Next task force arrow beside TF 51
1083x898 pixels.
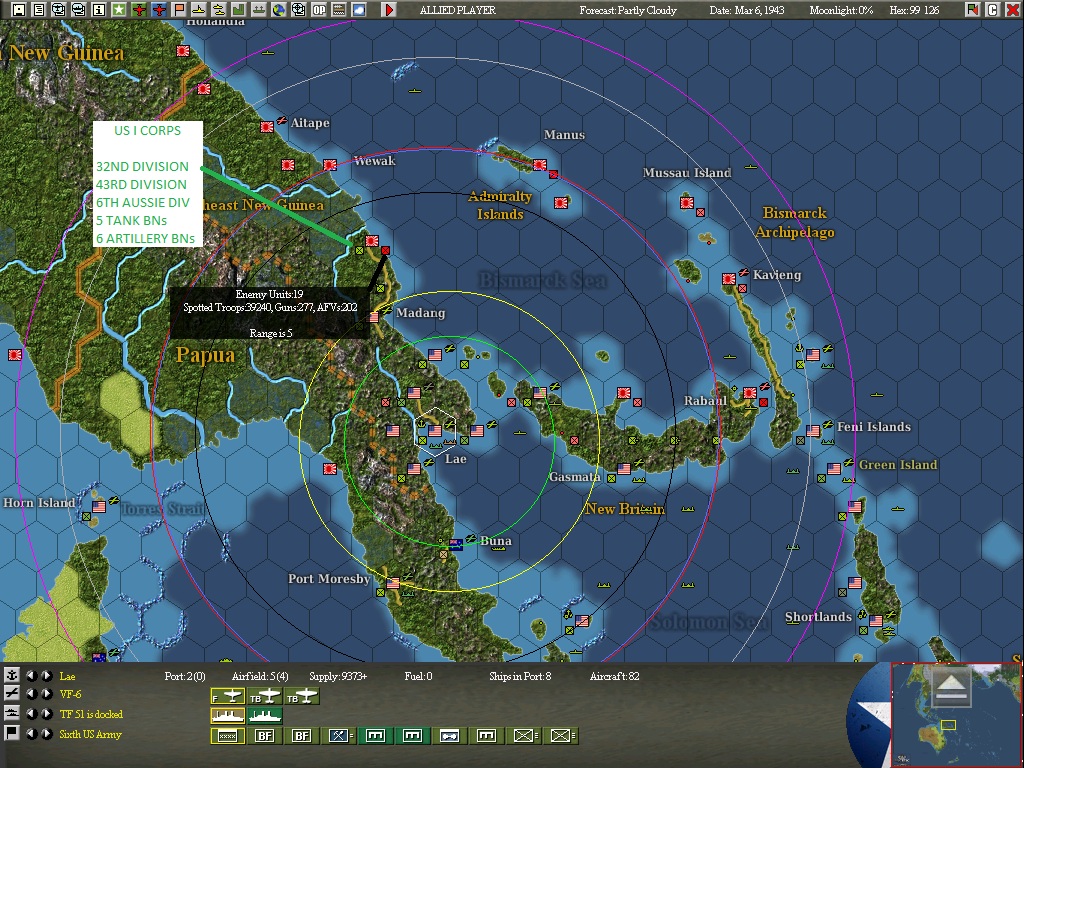[46, 714]
